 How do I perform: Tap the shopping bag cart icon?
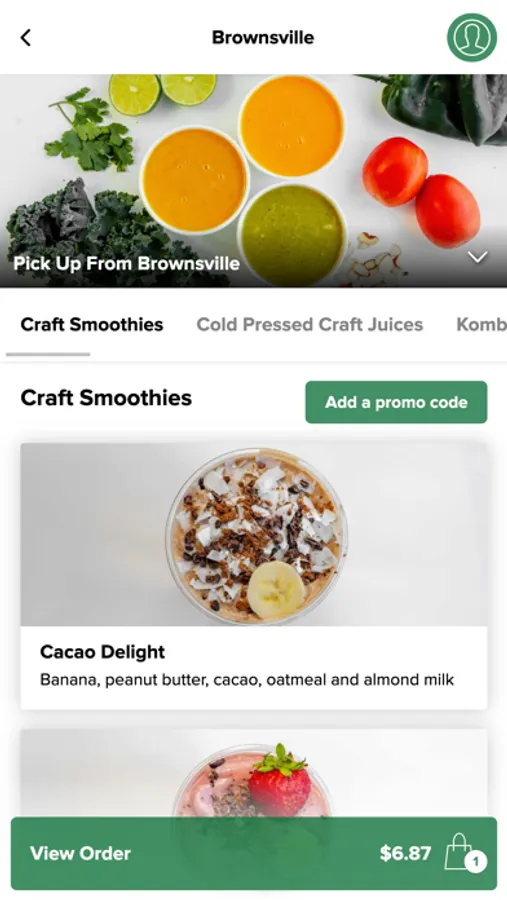pyautogui.click(x=458, y=852)
